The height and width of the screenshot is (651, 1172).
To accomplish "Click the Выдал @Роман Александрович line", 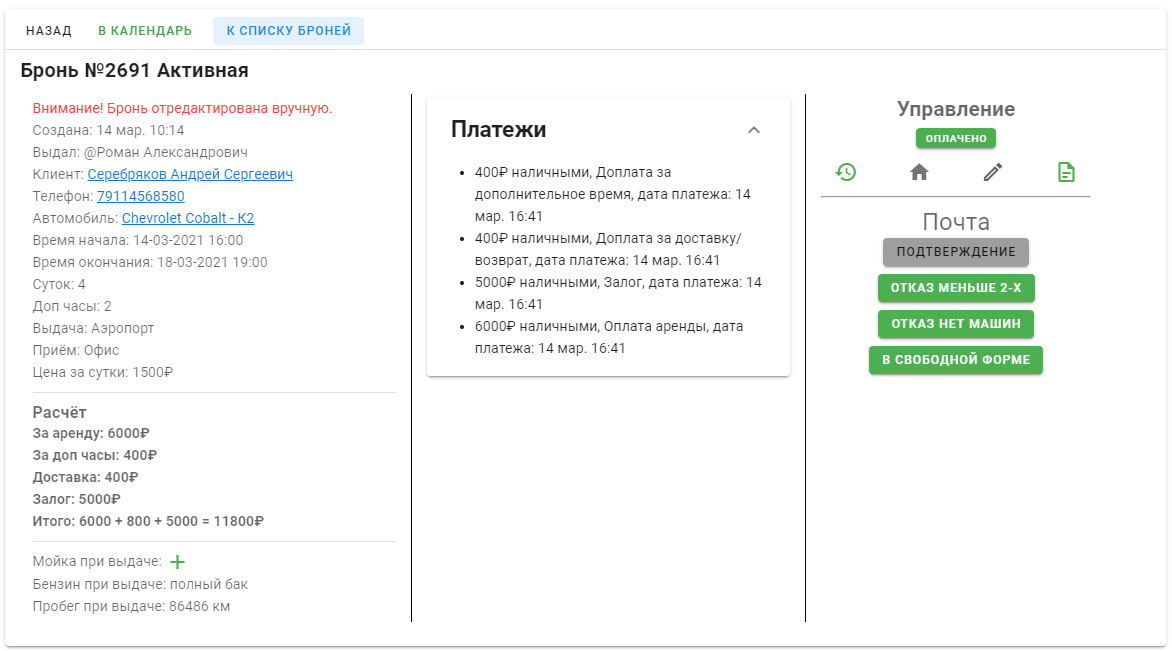I will coord(140,152).
